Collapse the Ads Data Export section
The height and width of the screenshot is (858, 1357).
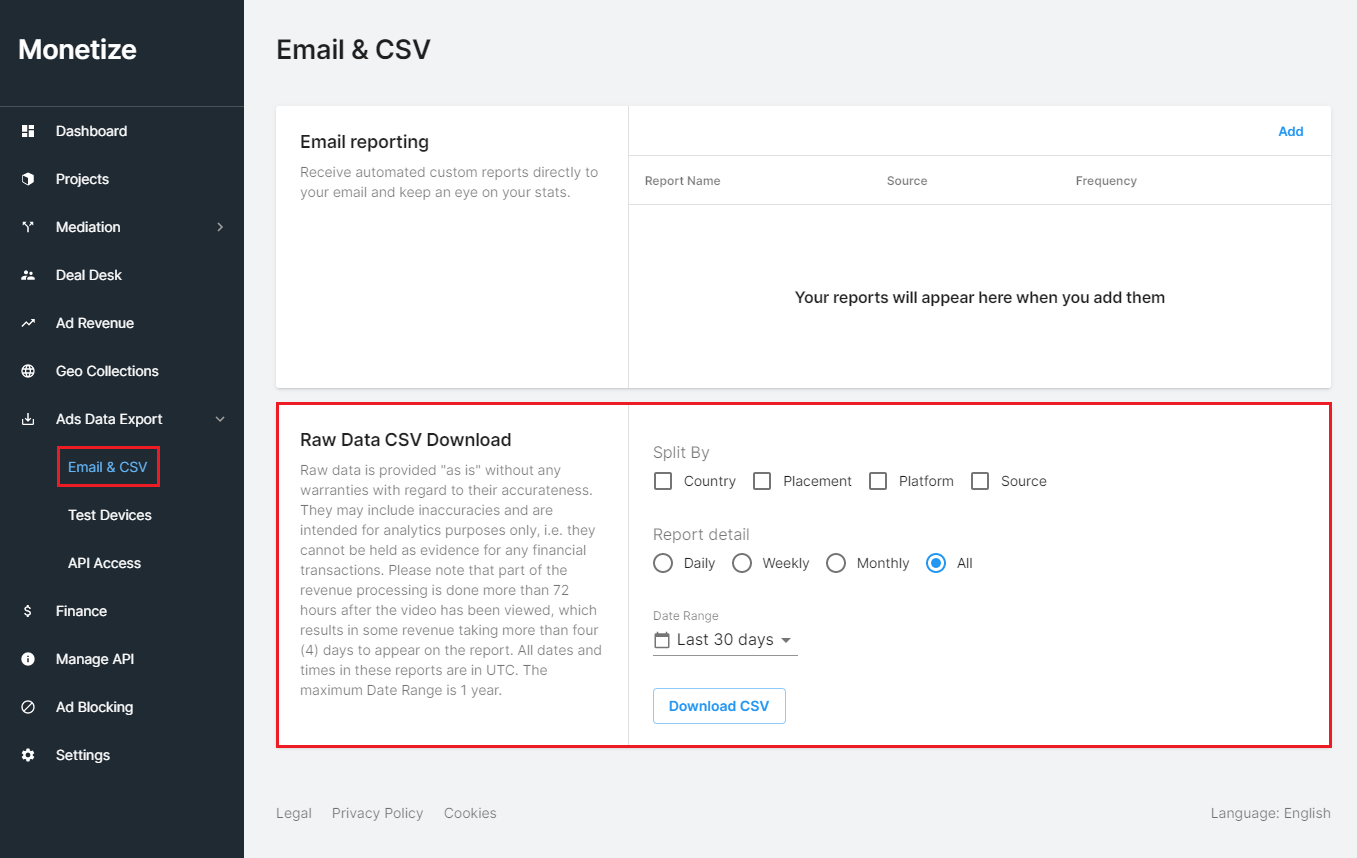(220, 419)
